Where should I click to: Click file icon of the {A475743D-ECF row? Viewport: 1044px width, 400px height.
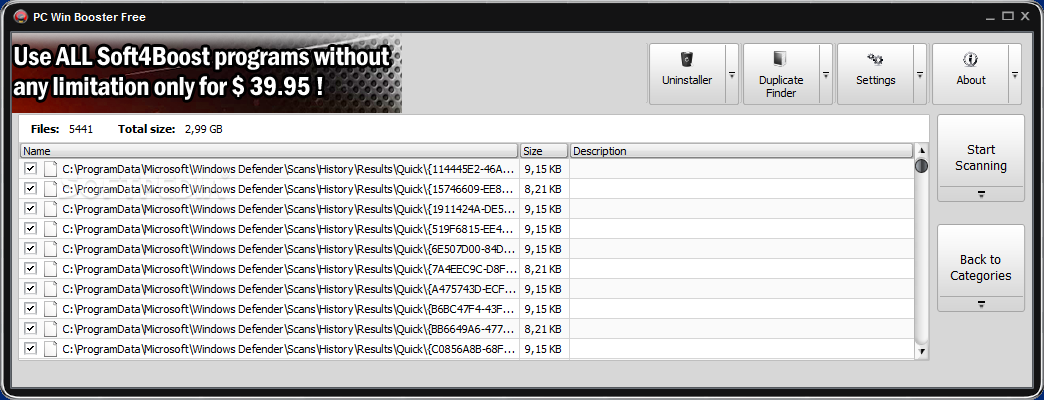click(51, 289)
